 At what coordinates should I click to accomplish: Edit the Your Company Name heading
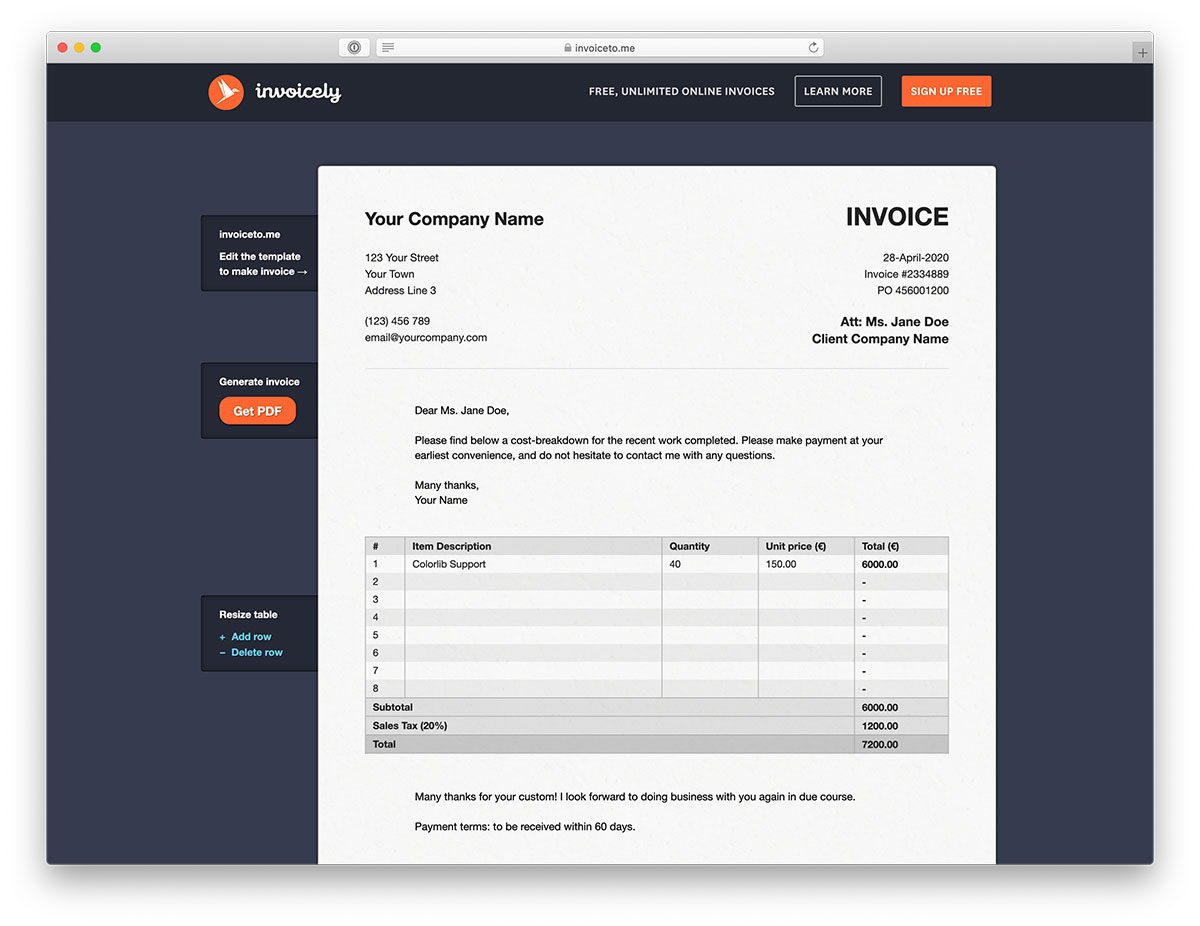point(454,219)
